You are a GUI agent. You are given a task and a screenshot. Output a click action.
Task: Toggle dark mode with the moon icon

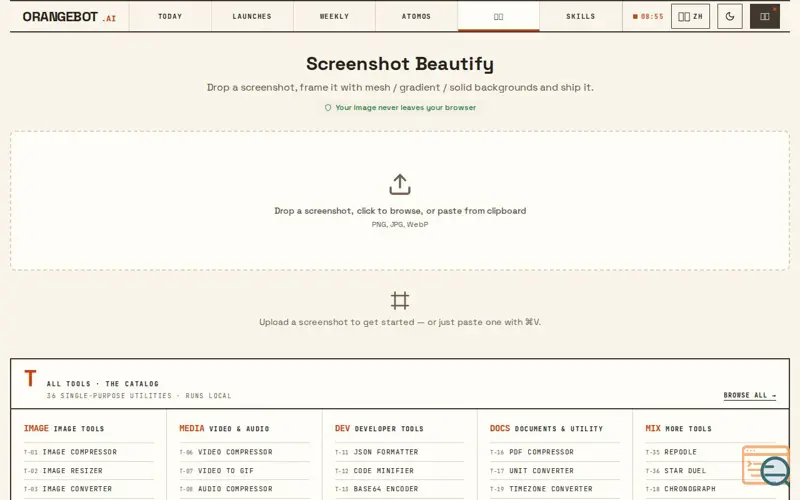pos(730,16)
